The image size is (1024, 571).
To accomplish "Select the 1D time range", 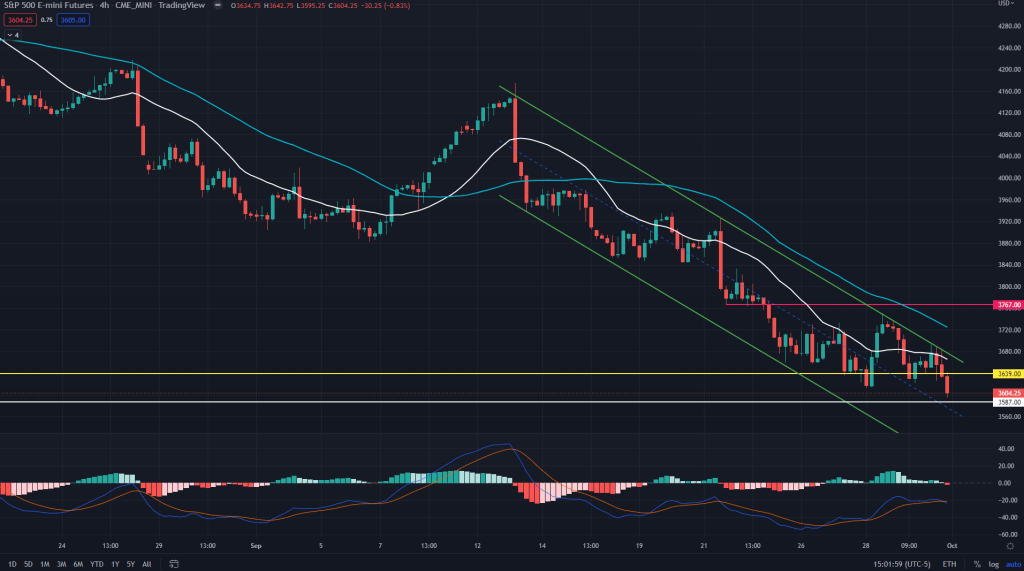I will coord(10,564).
